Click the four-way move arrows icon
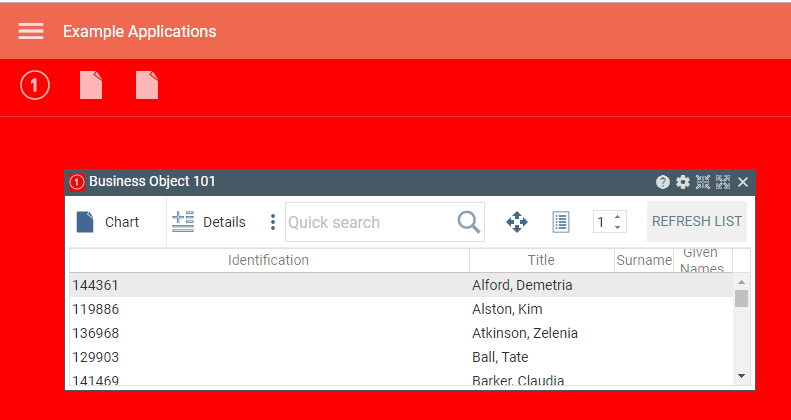Viewport: 791px width, 420px height. click(x=517, y=222)
